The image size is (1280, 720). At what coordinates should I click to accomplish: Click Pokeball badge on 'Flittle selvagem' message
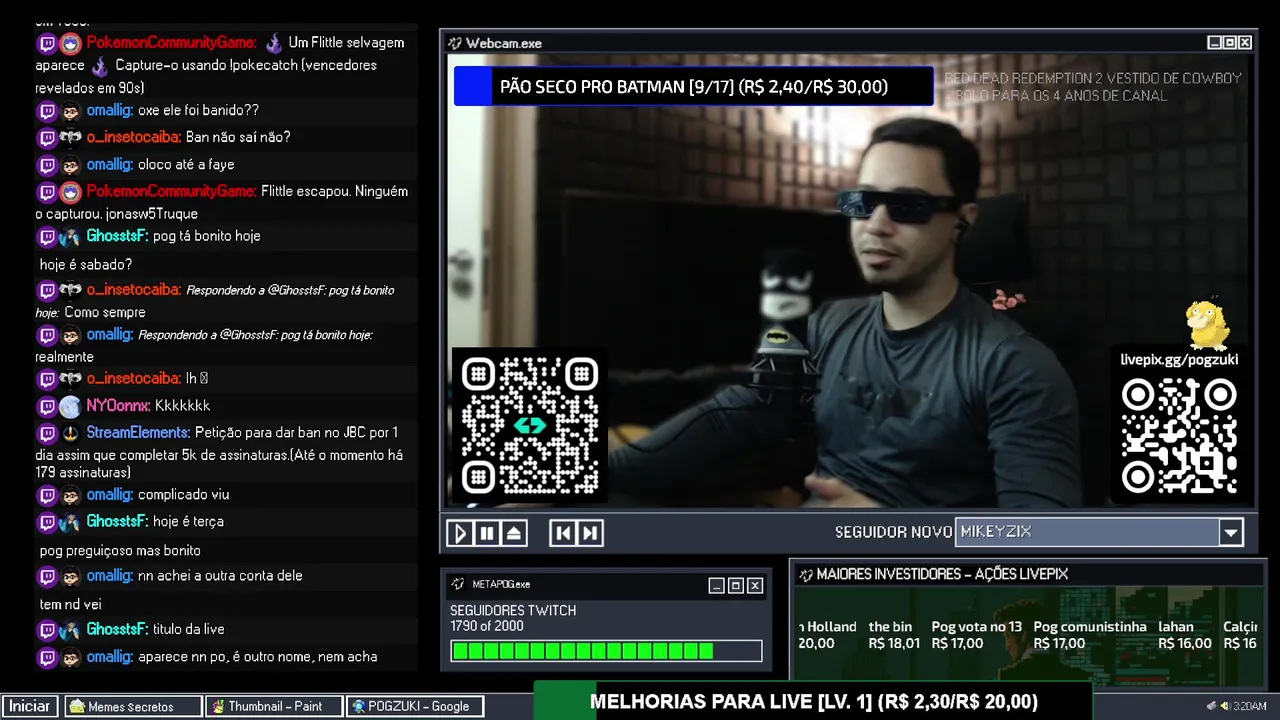(x=70, y=44)
